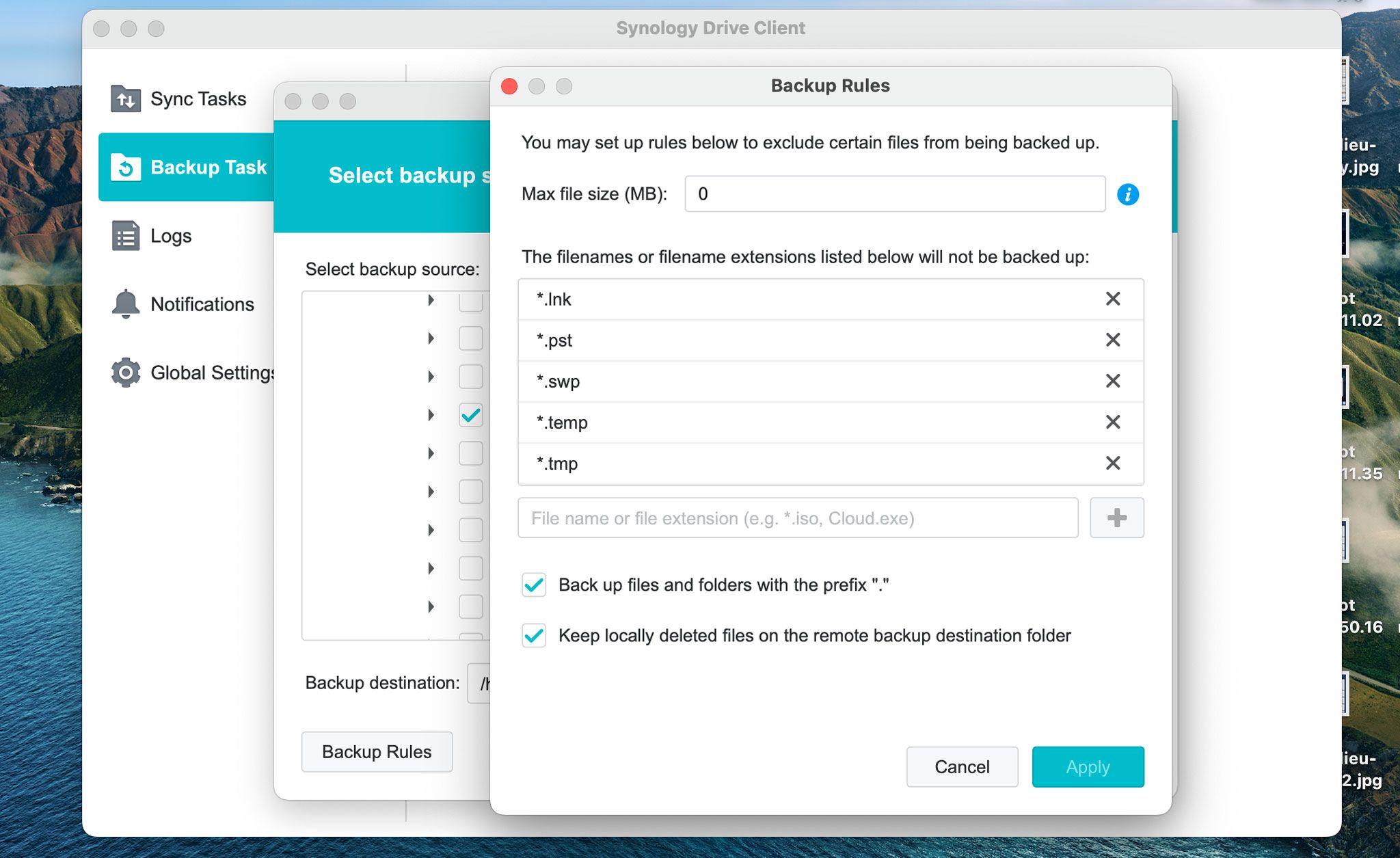This screenshot has width=1400, height=858.
Task: Click the Sync Tasks arrows icon
Action: coord(126,99)
